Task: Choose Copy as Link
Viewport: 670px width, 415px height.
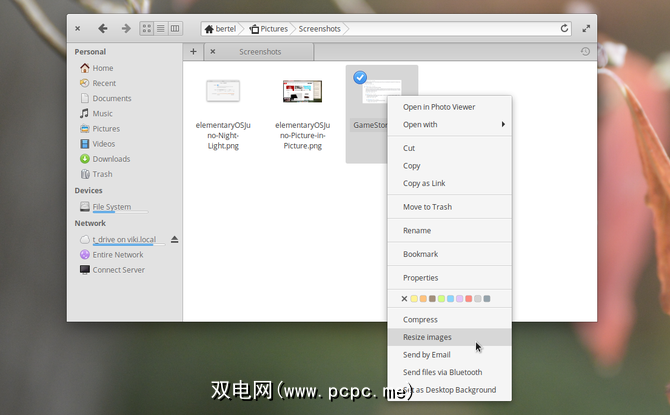Action: pos(450,183)
